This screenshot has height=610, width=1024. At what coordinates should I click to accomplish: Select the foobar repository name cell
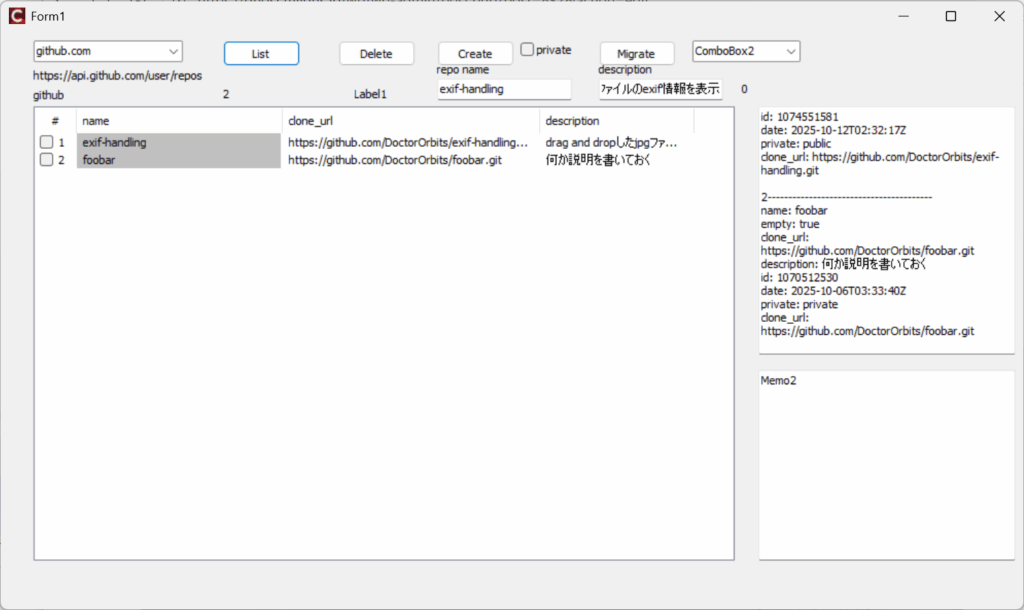(x=178, y=159)
